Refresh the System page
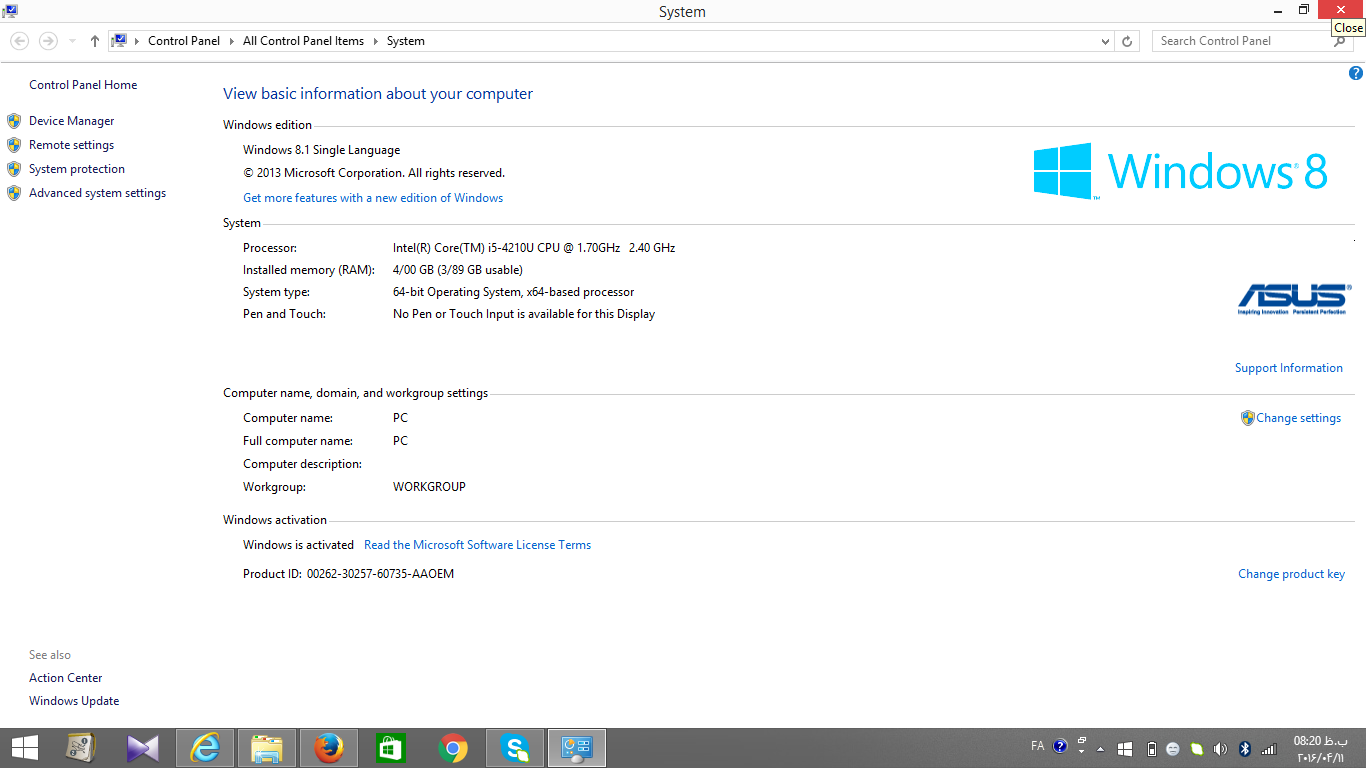The height and width of the screenshot is (768, 1366). click(x=1127, y=41)
